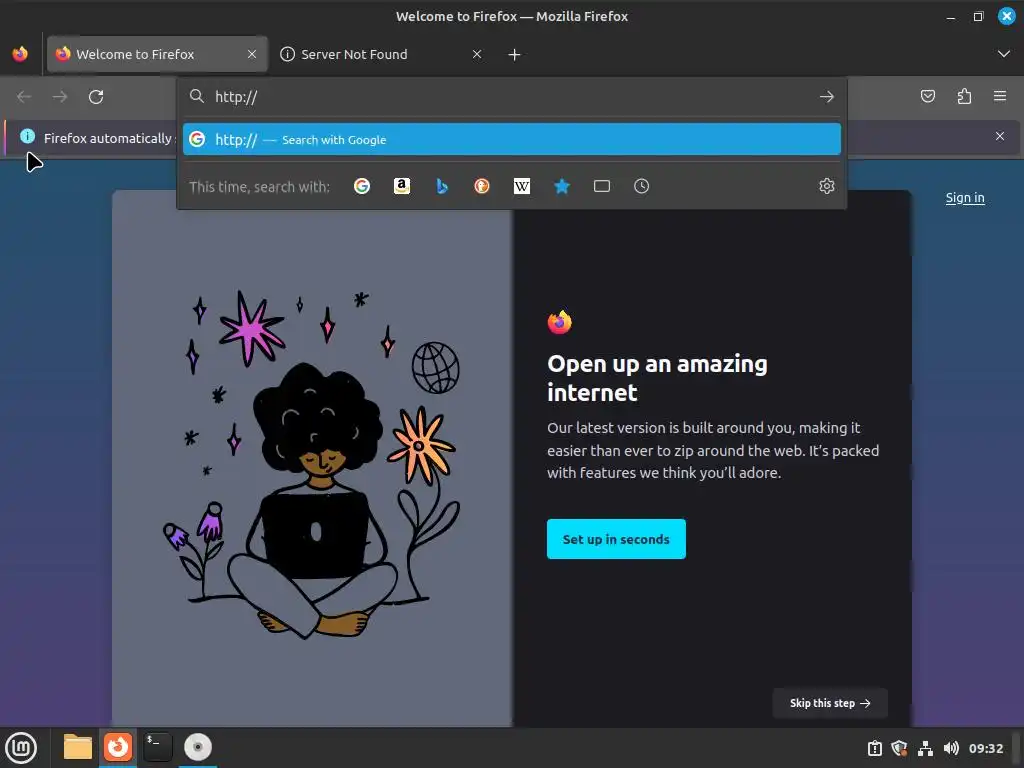
Task: Search this time with DuckDuckGo
Action: tap(482, 186)
